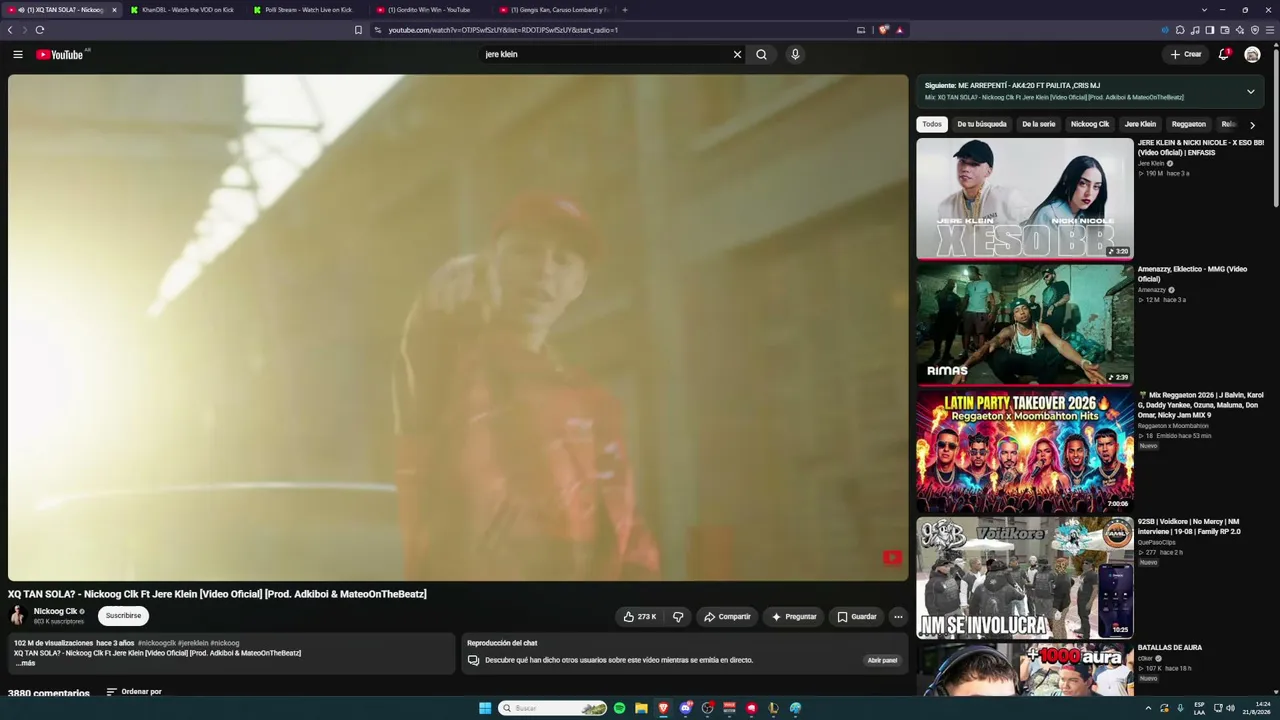Viewport: 1280px width, 720px height.
Task: Open the #nickoogclk hashtag link
Action: coord(157,643)
